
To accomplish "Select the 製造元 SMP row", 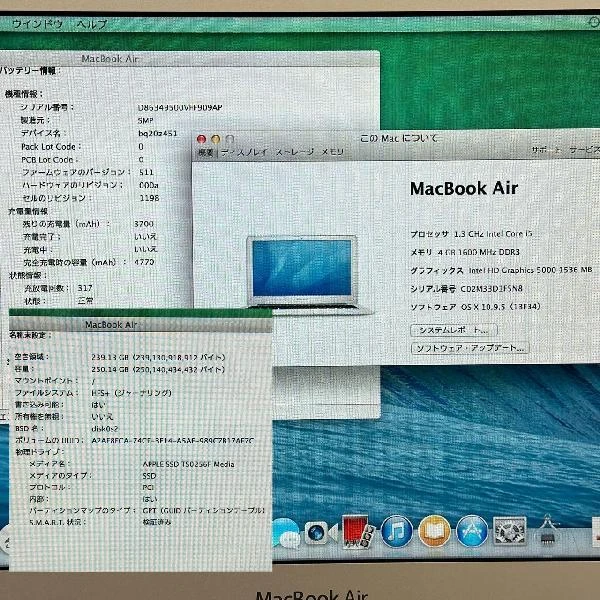I will pyautogui.click(x=87, y=121).
